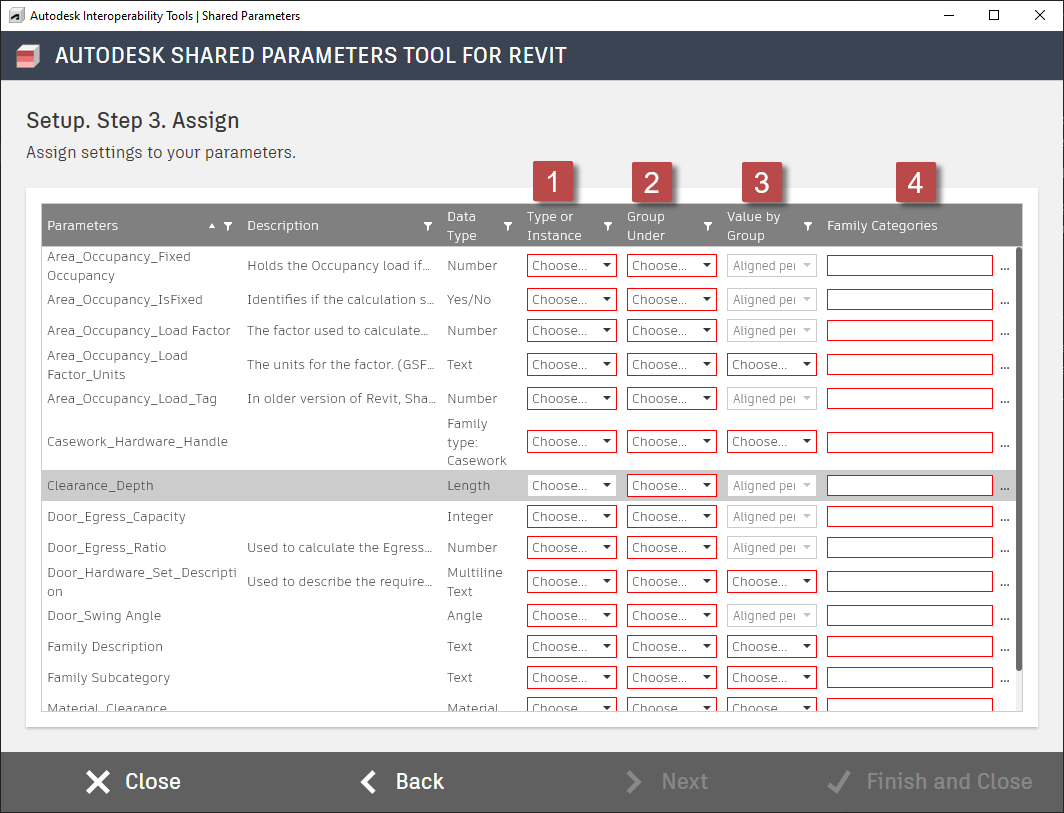This screenshot has width=1064, height=813.
Task: Go Back to the previous step
Action: point(402,782)
